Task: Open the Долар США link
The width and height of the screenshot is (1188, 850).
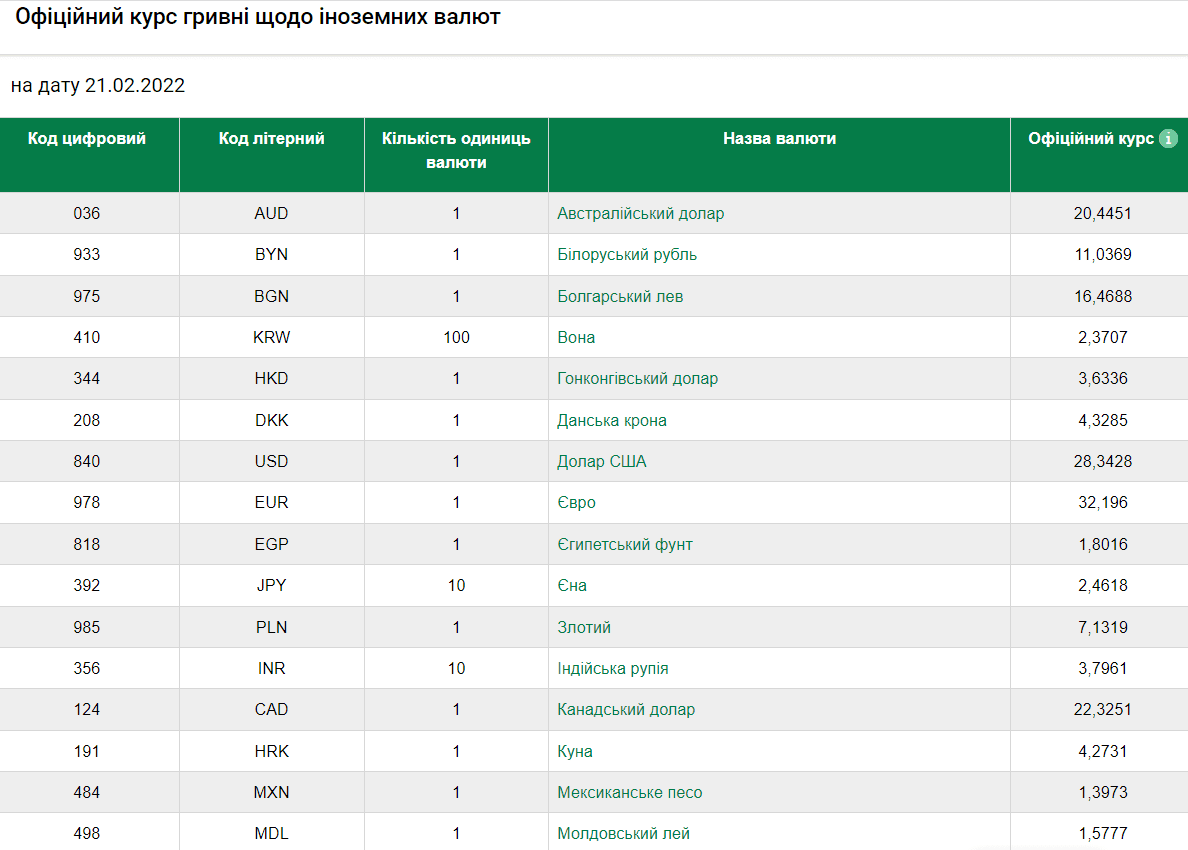Action: click(602, 461)
